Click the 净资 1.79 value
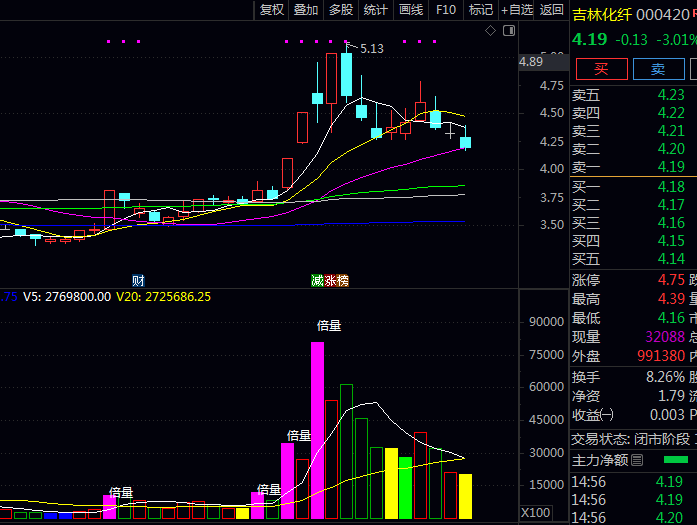697x525 pixels. tap(671, 396)
